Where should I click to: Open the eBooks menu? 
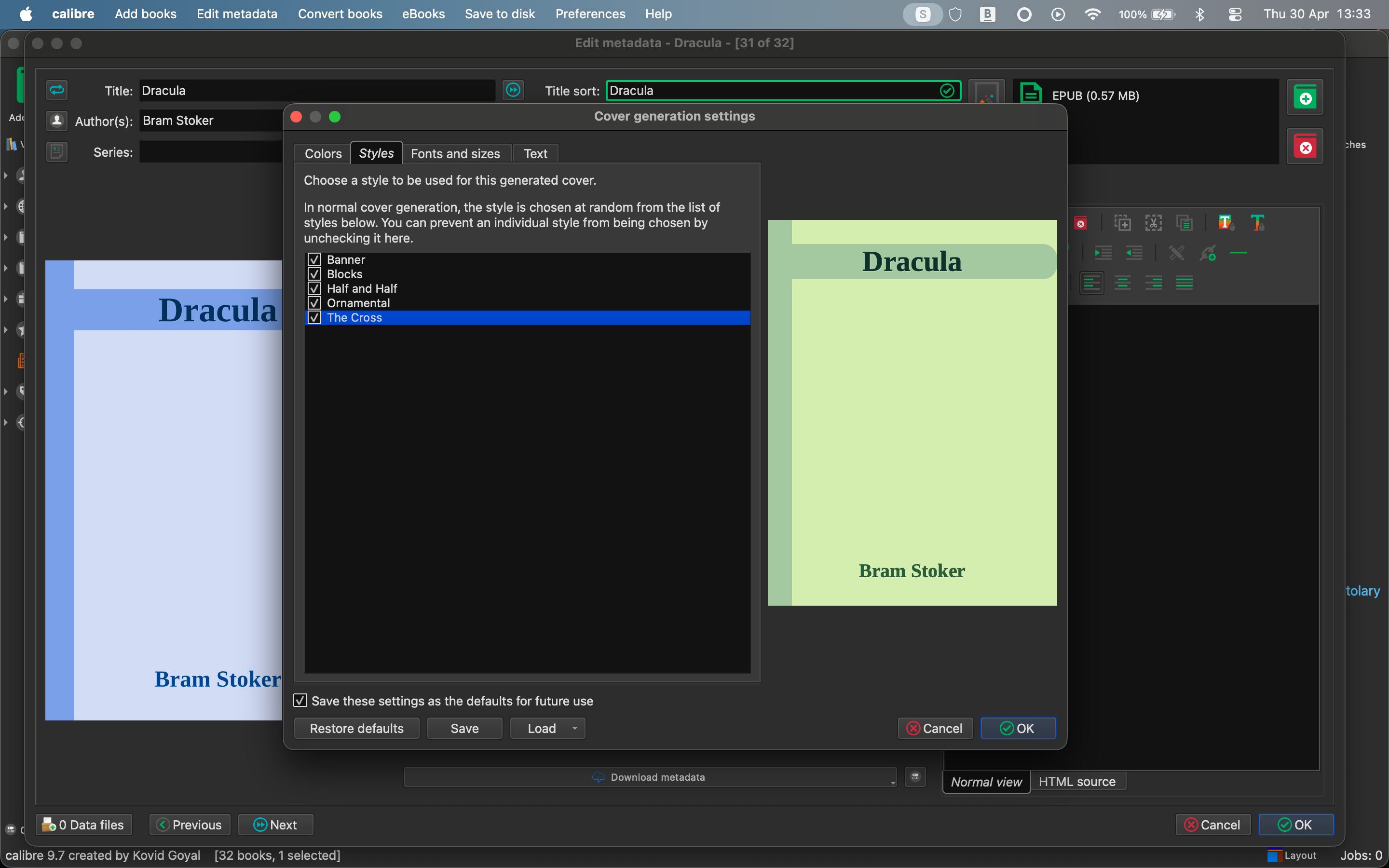tap(423, 14)
